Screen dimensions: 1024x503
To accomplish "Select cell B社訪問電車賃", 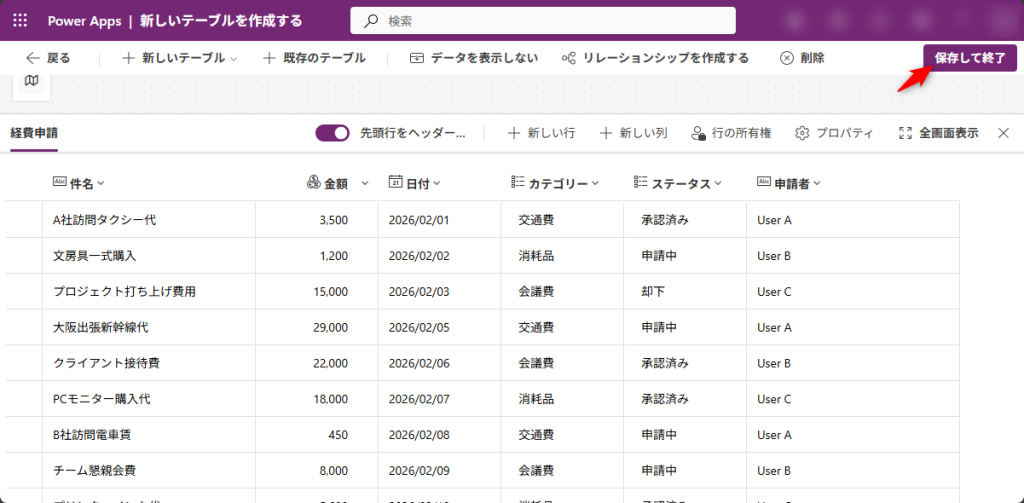I will (x=149, y=434).
